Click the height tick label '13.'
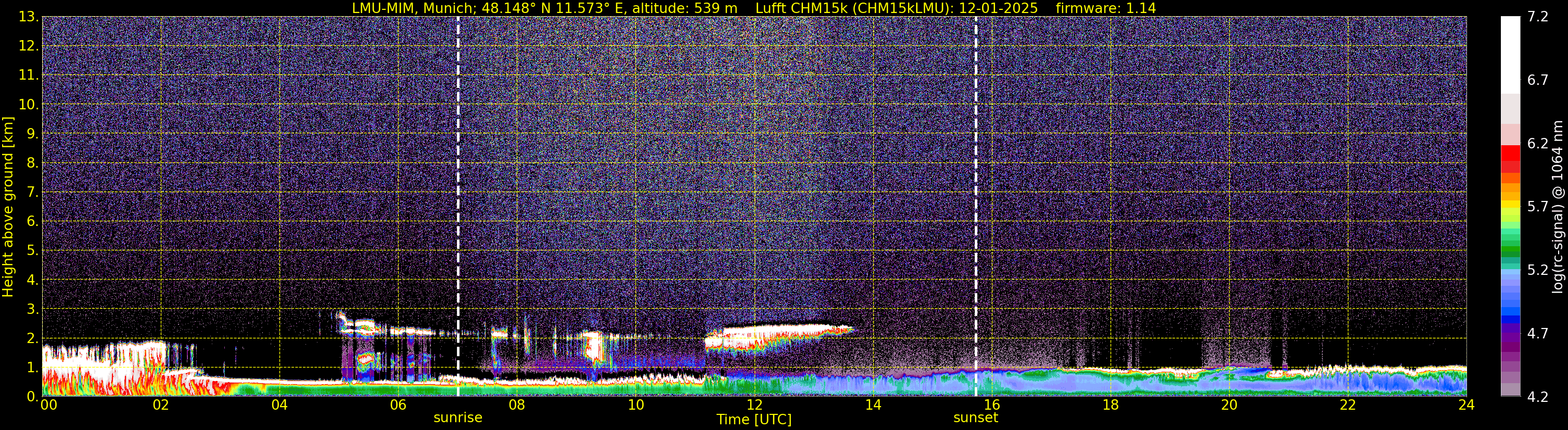Screen dimensions: 1568x430 click(28, 17)
